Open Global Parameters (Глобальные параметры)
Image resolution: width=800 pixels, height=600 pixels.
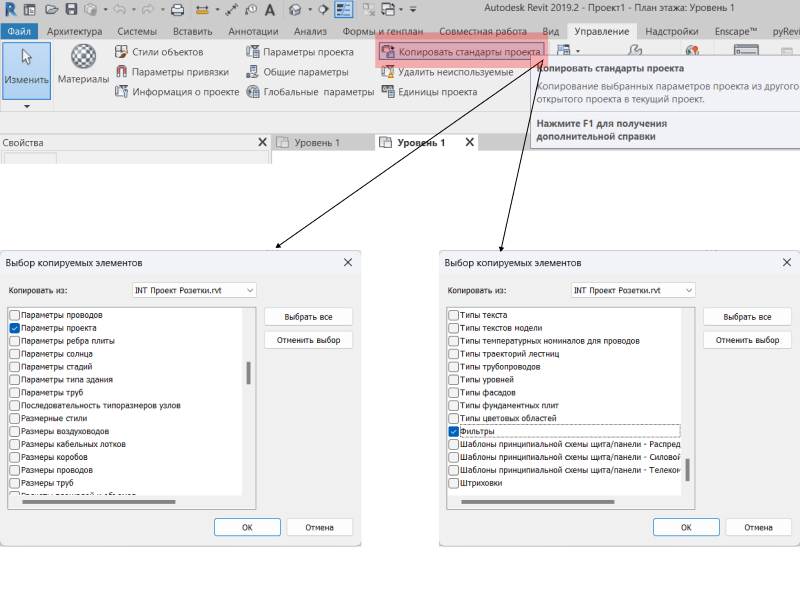tap(310, 92)
